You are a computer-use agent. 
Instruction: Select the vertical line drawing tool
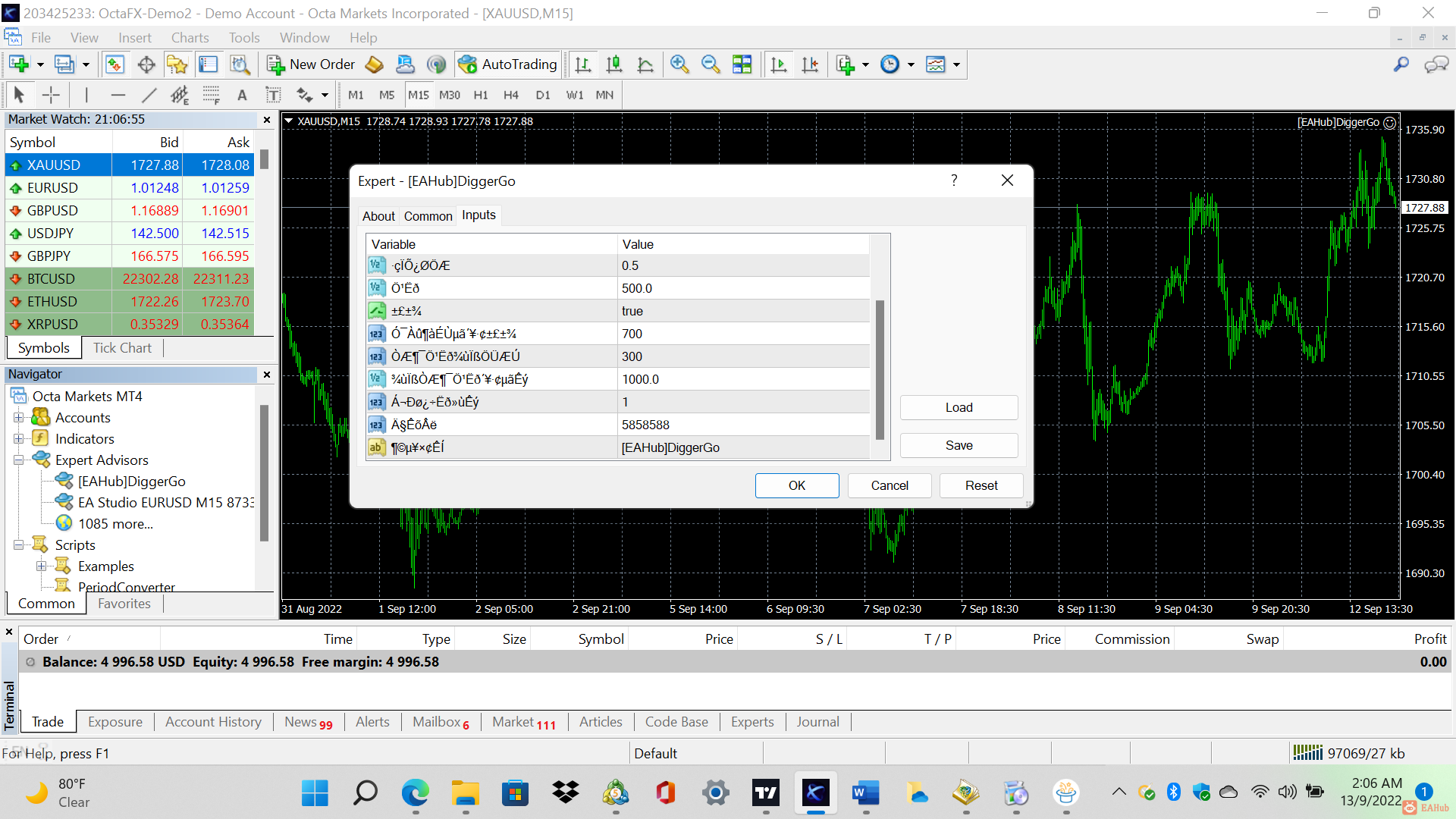(x=86, y=95)
